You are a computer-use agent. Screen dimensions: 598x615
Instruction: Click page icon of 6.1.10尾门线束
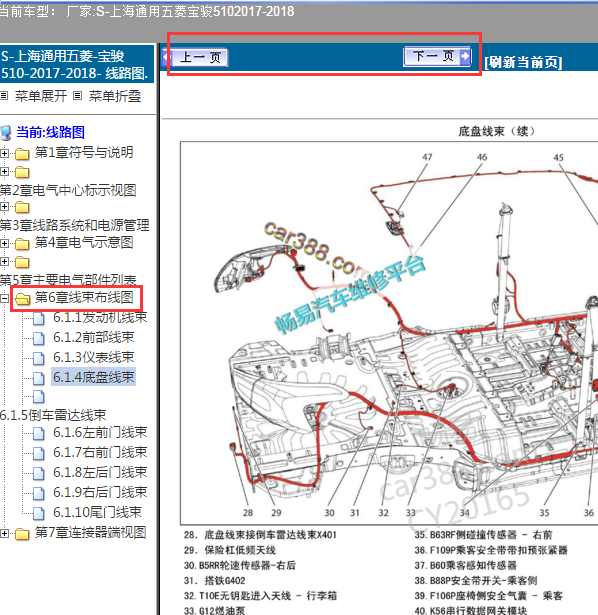pyautogui.click(x=38, y=513)
